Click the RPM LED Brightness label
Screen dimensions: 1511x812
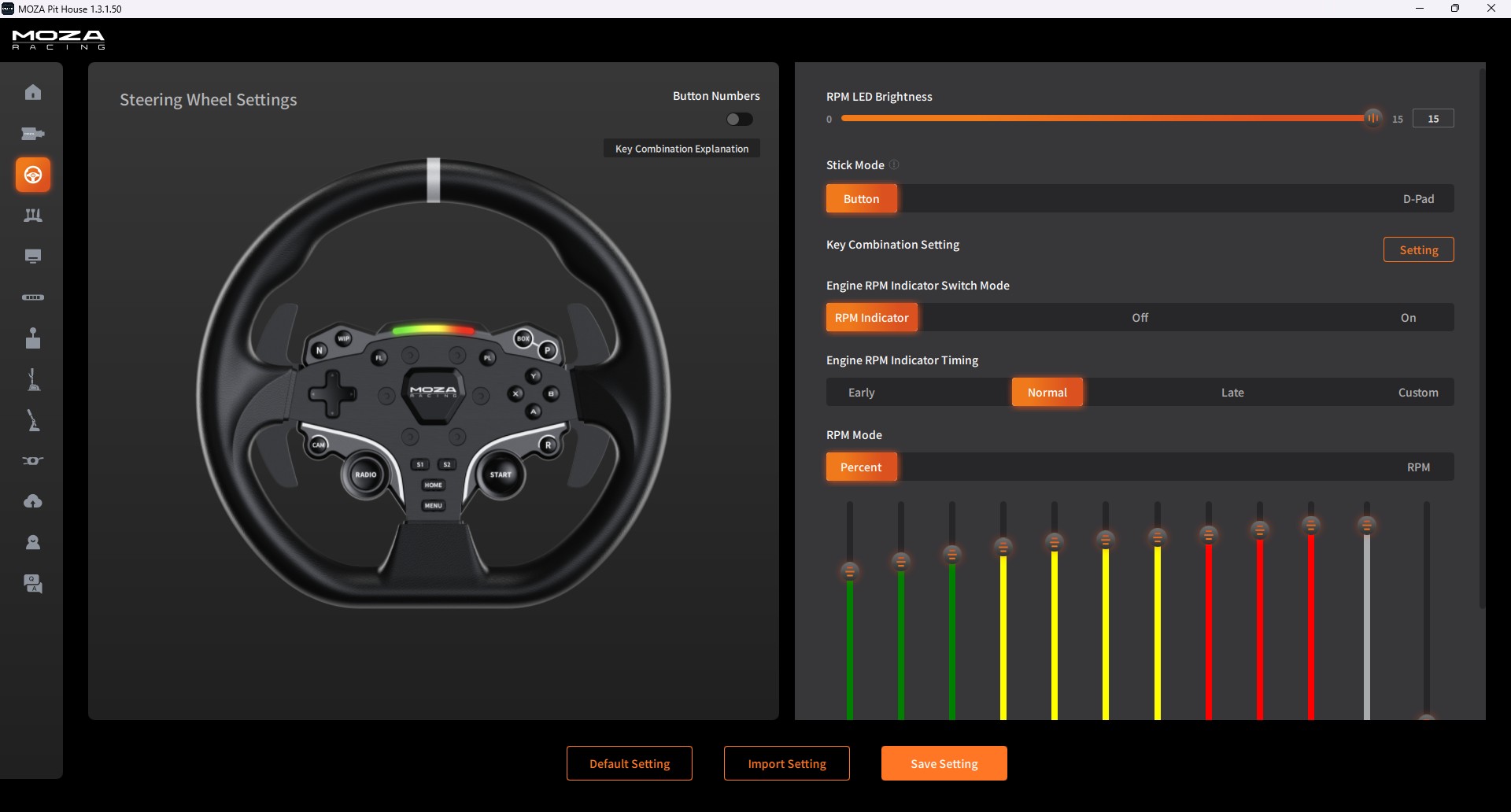(x=879, y=97)
